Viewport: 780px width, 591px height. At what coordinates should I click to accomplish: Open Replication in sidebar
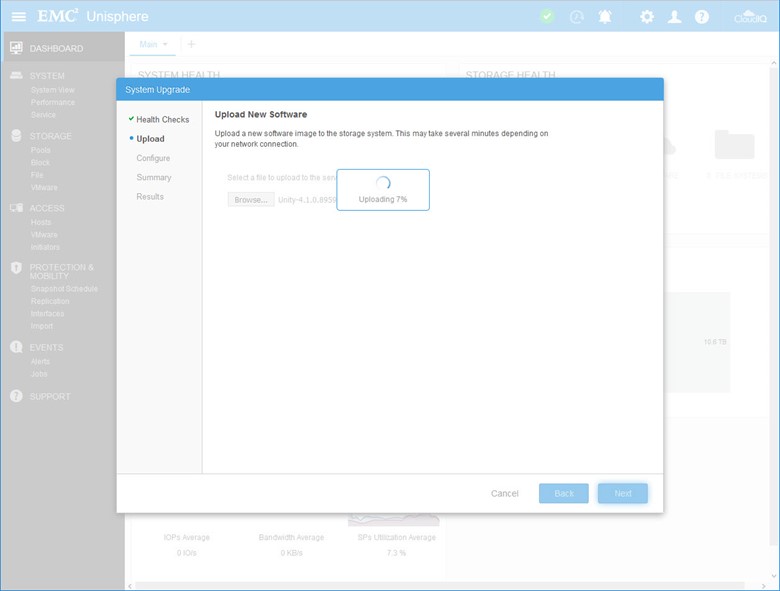(50, 301)
